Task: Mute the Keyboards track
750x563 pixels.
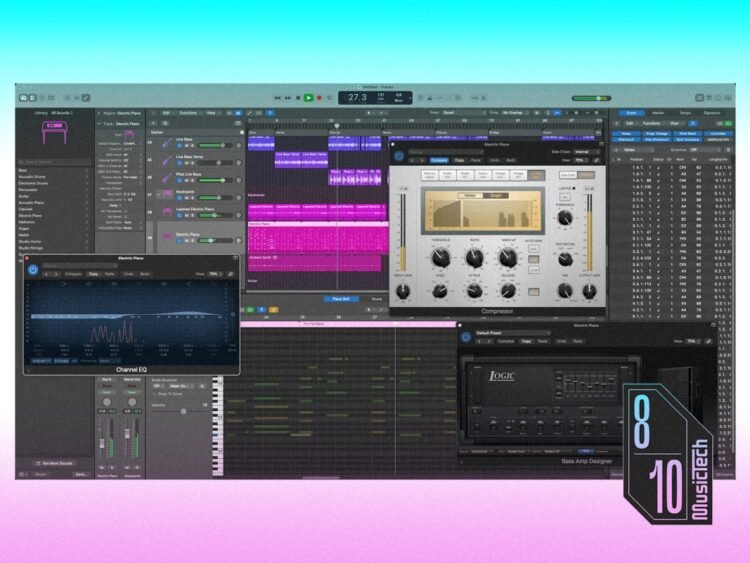Action: 187,198
